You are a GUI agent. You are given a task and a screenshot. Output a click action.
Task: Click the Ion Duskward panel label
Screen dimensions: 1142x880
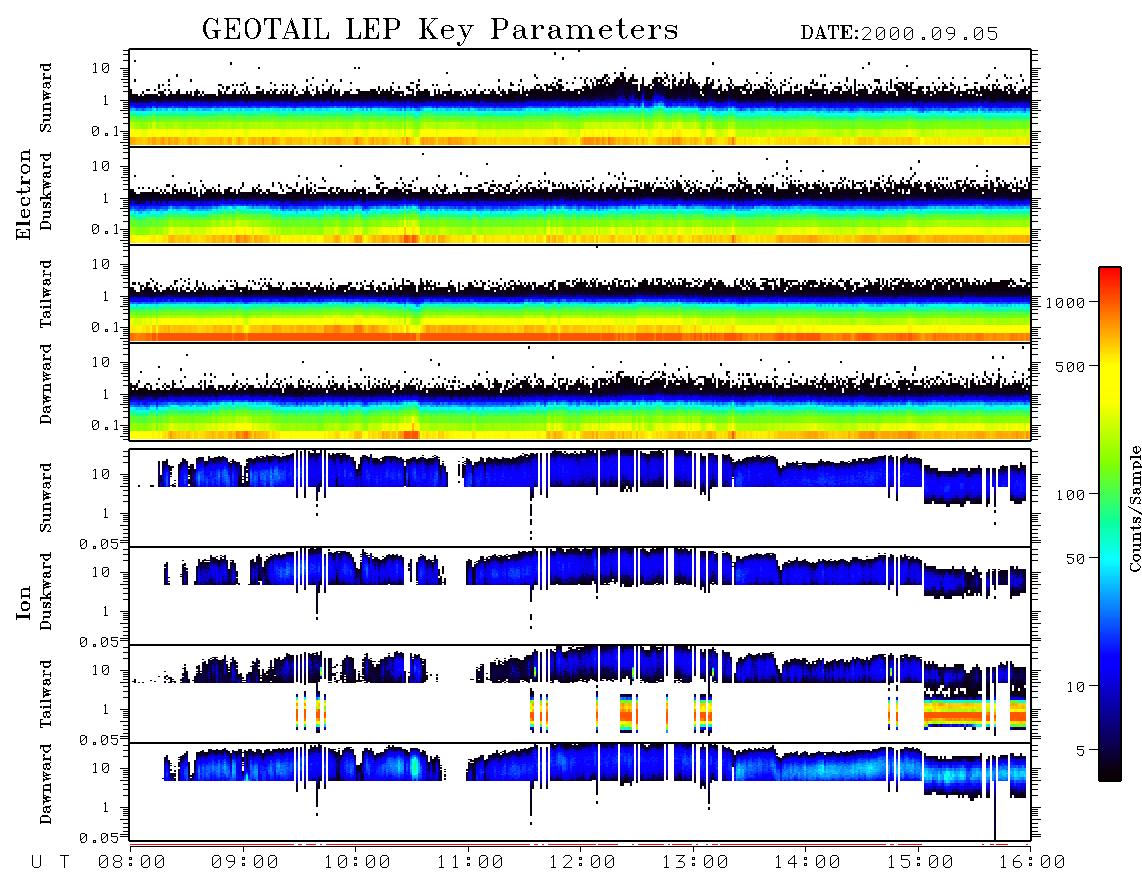point(46,591)
